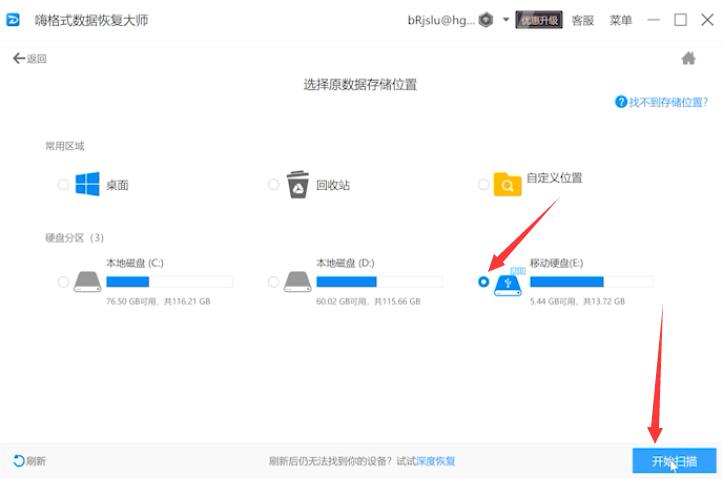The image size is (722, 479).
Task: Open the account dropdown arrow
Action: click(506, 20)
